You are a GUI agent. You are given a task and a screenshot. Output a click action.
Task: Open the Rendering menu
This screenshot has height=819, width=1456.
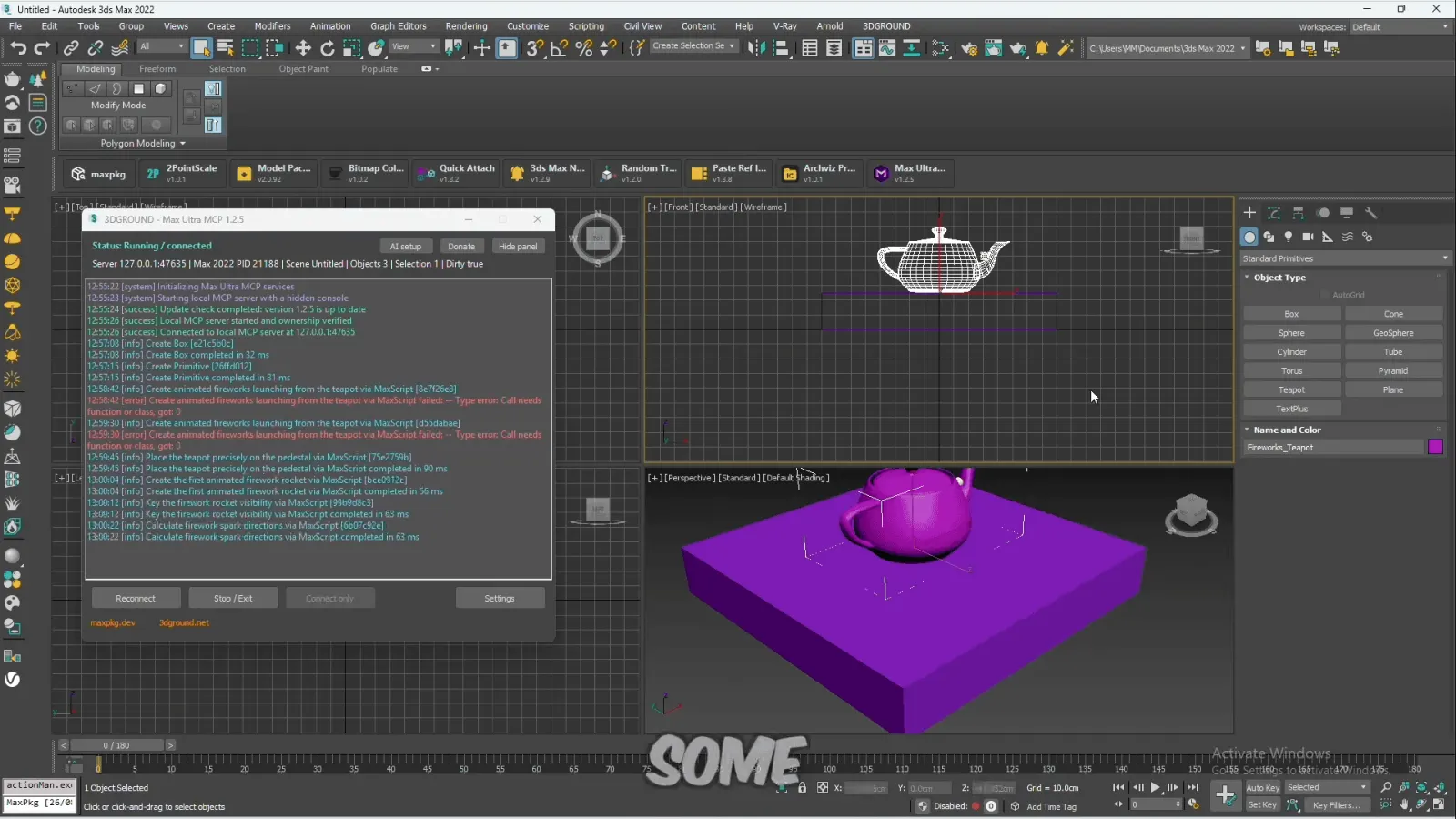pos(466,26)
